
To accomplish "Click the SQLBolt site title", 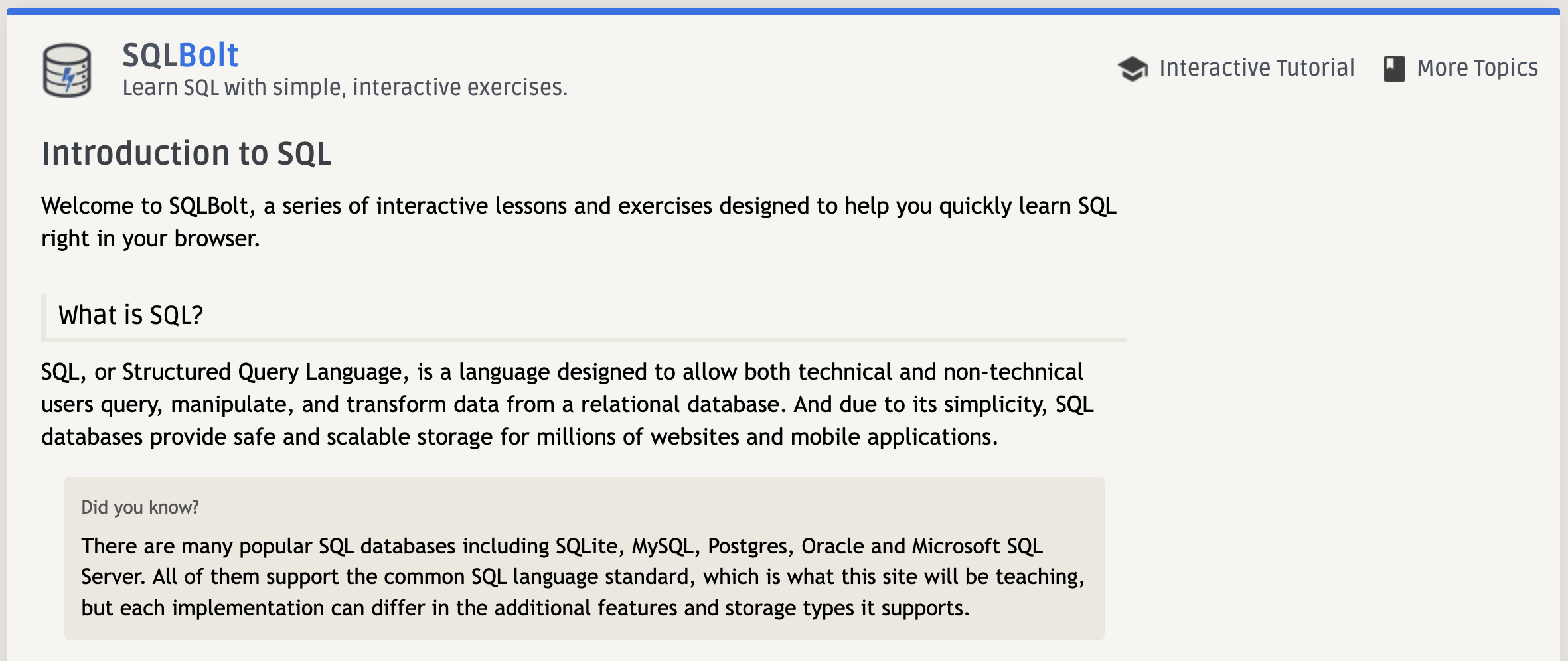I will pyautogui.click(x=180, y=56).
